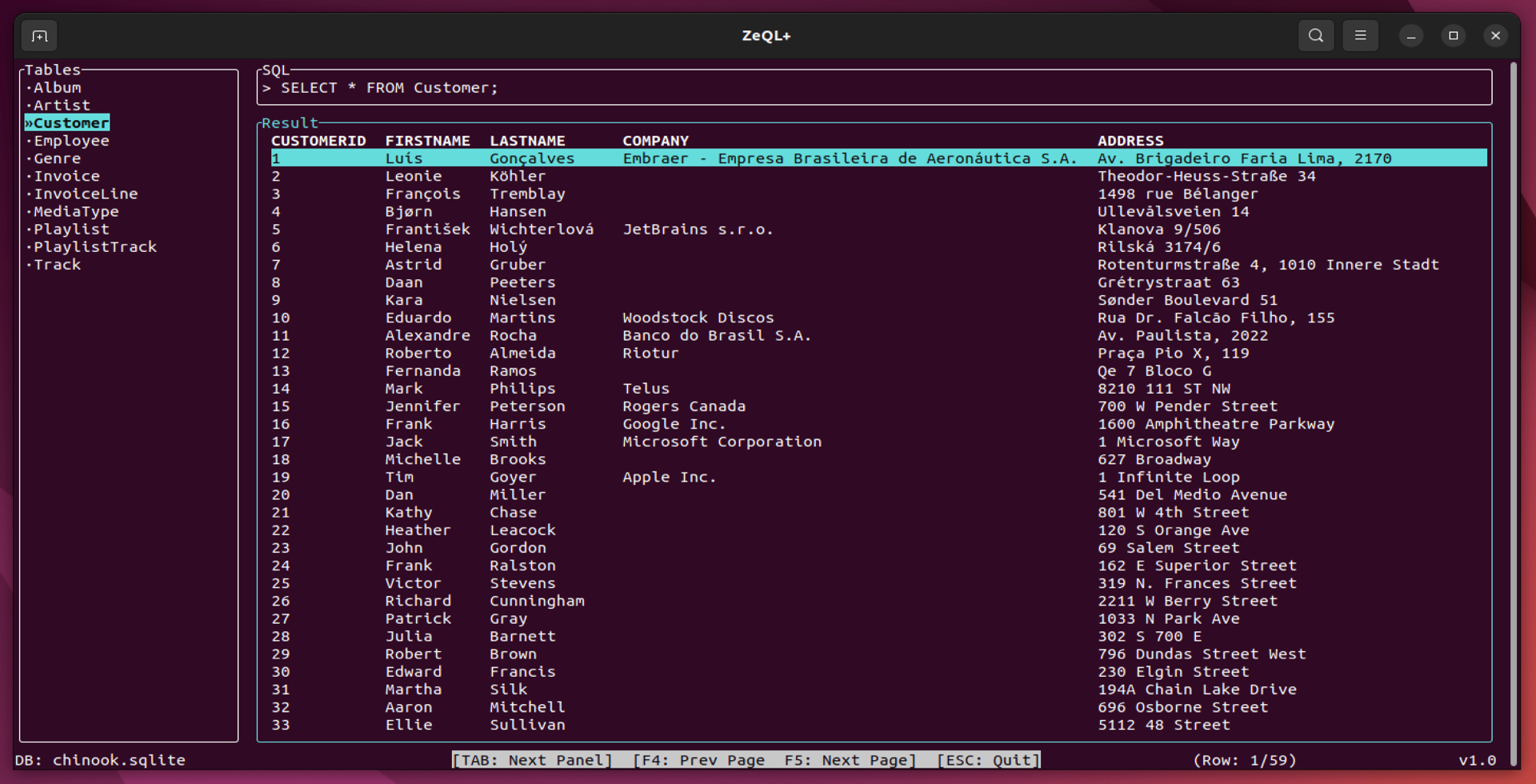Click the SQL query input line

point(874,88)
